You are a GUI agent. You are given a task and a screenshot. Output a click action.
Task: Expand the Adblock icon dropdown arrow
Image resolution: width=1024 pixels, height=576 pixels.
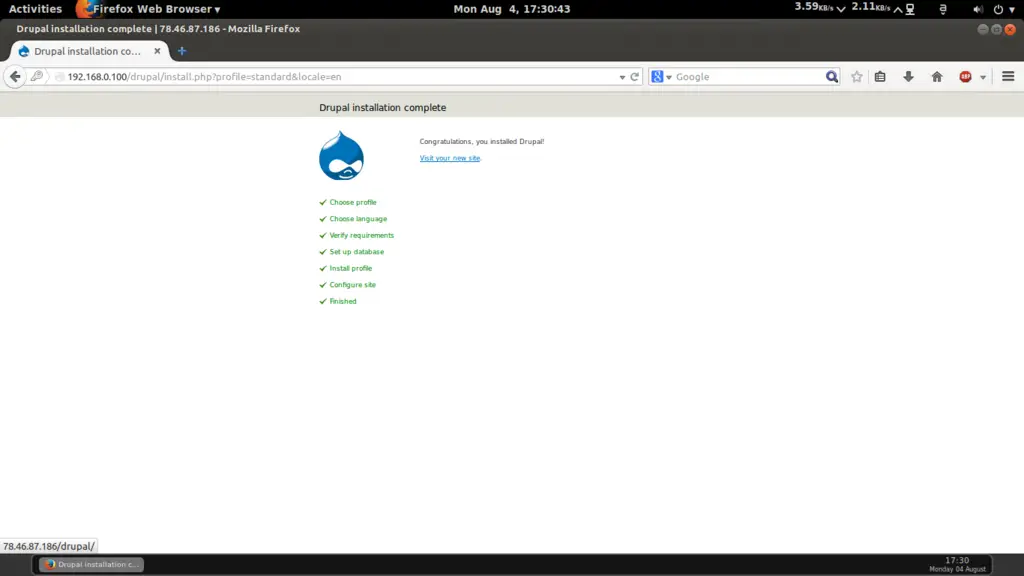pos(983,77)
